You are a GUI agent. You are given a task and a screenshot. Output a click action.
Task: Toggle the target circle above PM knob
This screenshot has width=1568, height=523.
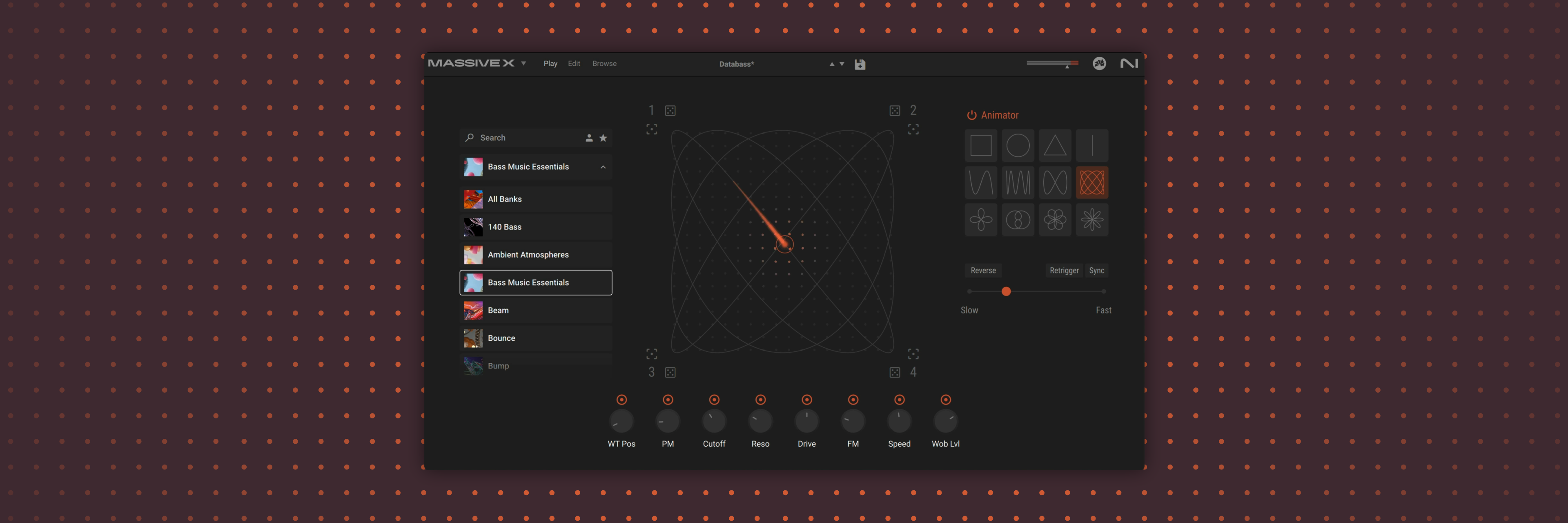click(x=668, y=400)
